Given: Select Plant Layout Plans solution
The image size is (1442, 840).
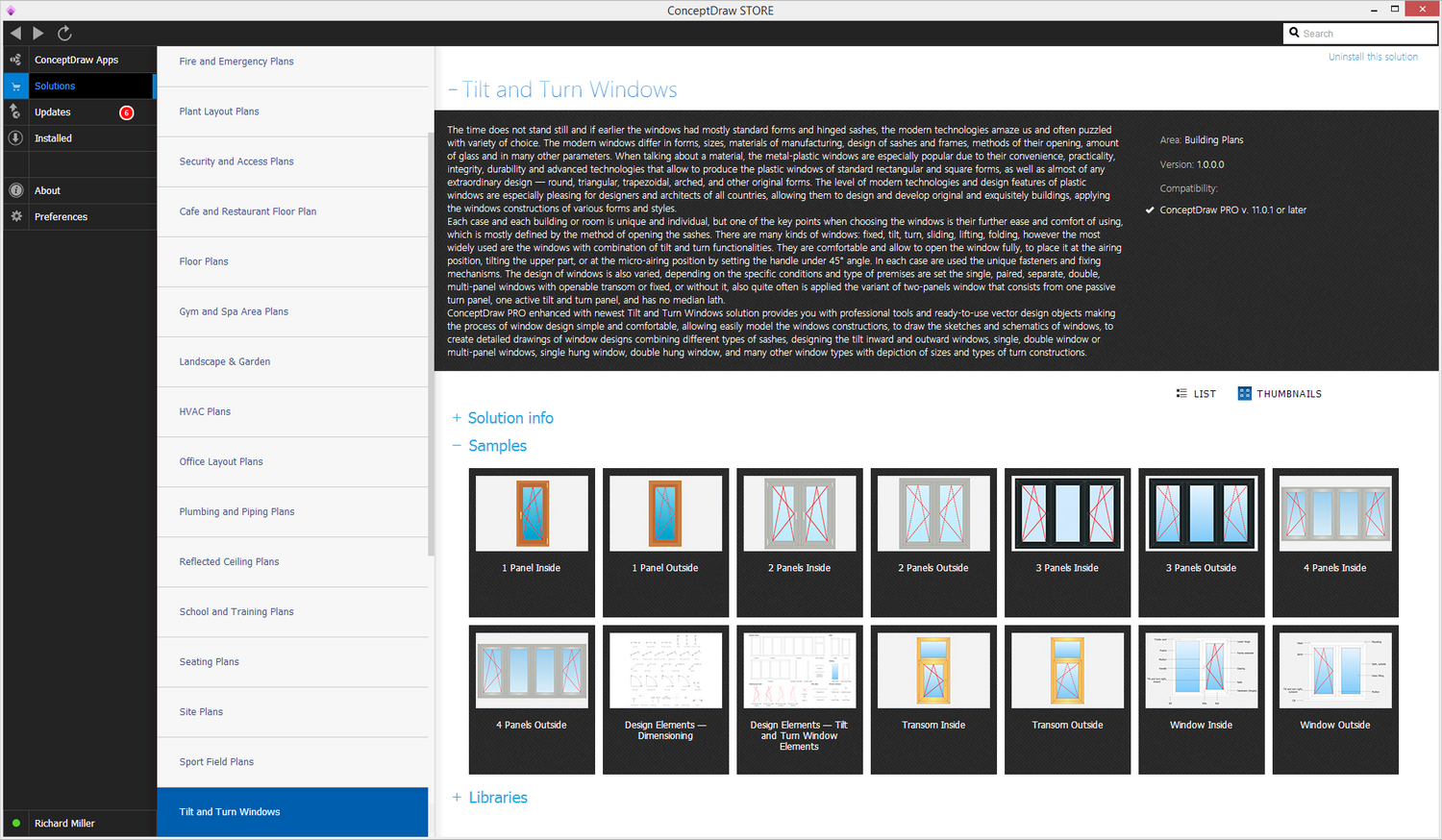Looking at the screenshot, I should (x=292, y=111).
